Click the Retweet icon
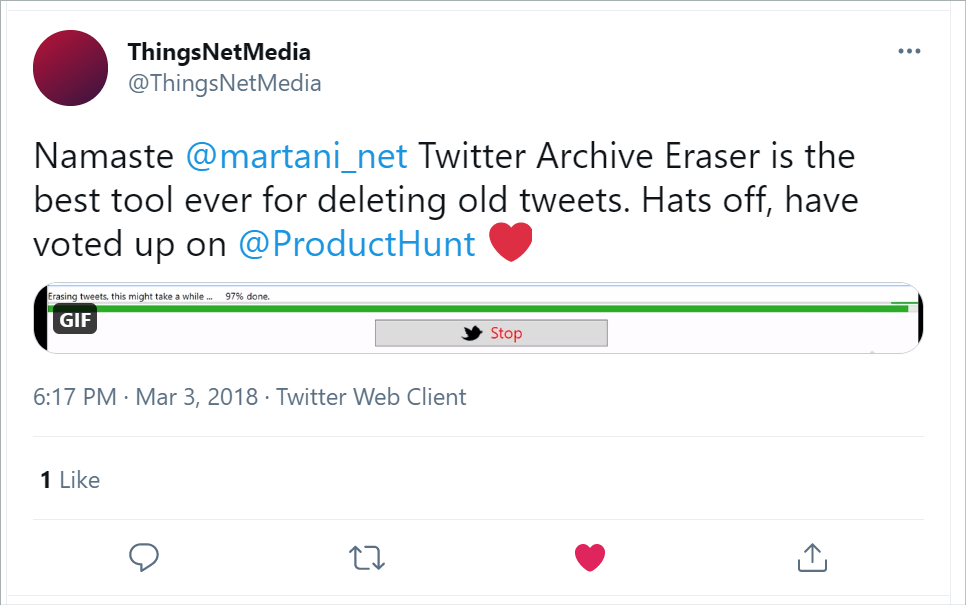Image resolution: width=966 pixels, height=605 pixels. 367,557
